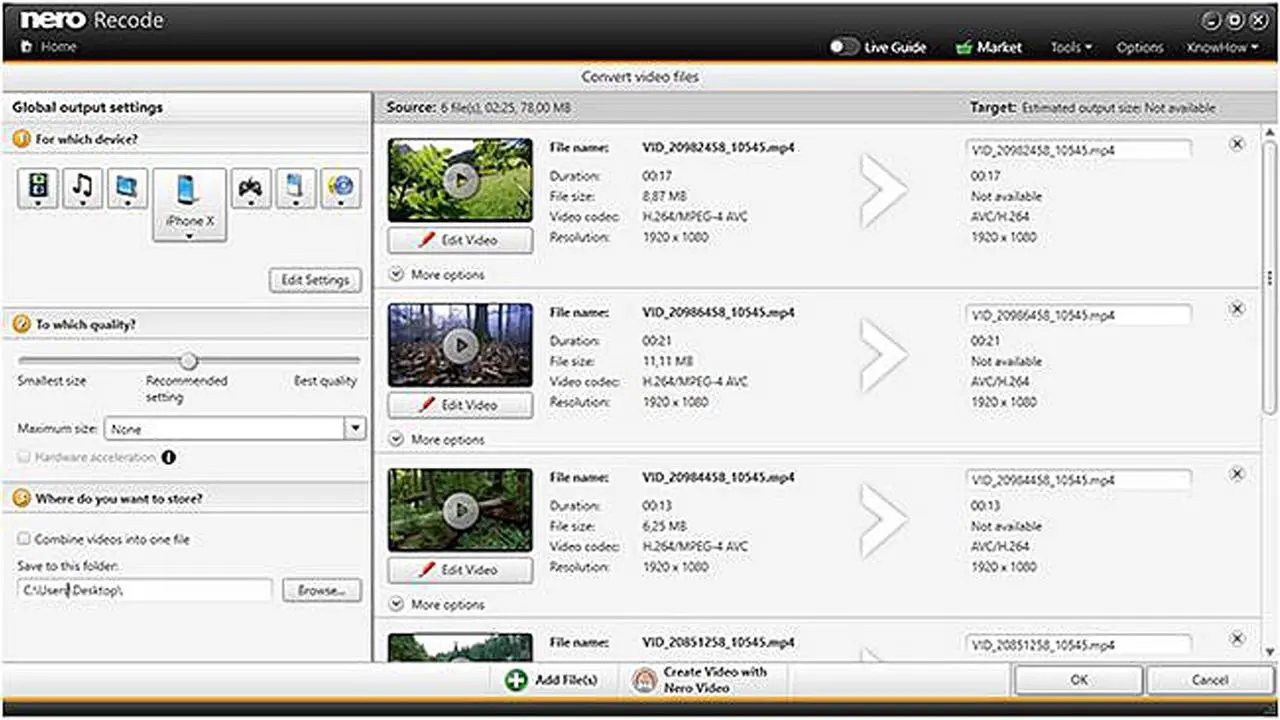Click the Save to this folder path field

point(145,590)
